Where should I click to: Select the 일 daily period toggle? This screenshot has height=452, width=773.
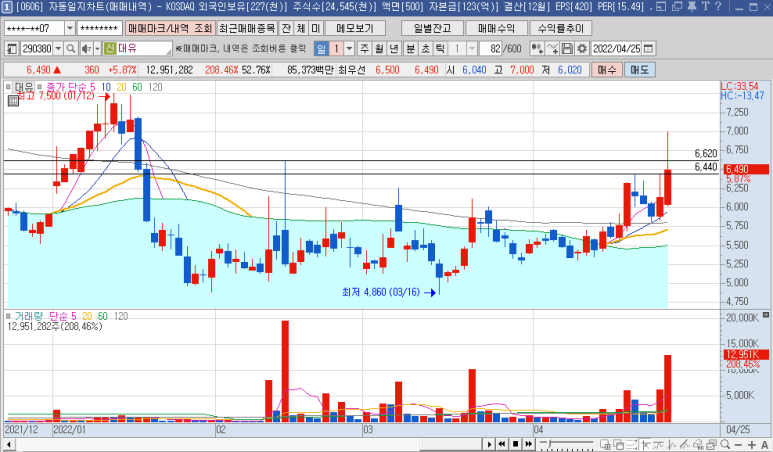click(321, 48)
